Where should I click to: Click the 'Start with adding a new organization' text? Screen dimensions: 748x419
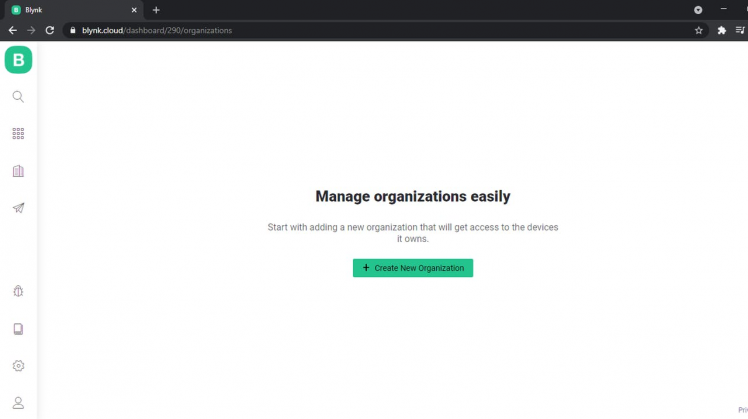[413, 233]
